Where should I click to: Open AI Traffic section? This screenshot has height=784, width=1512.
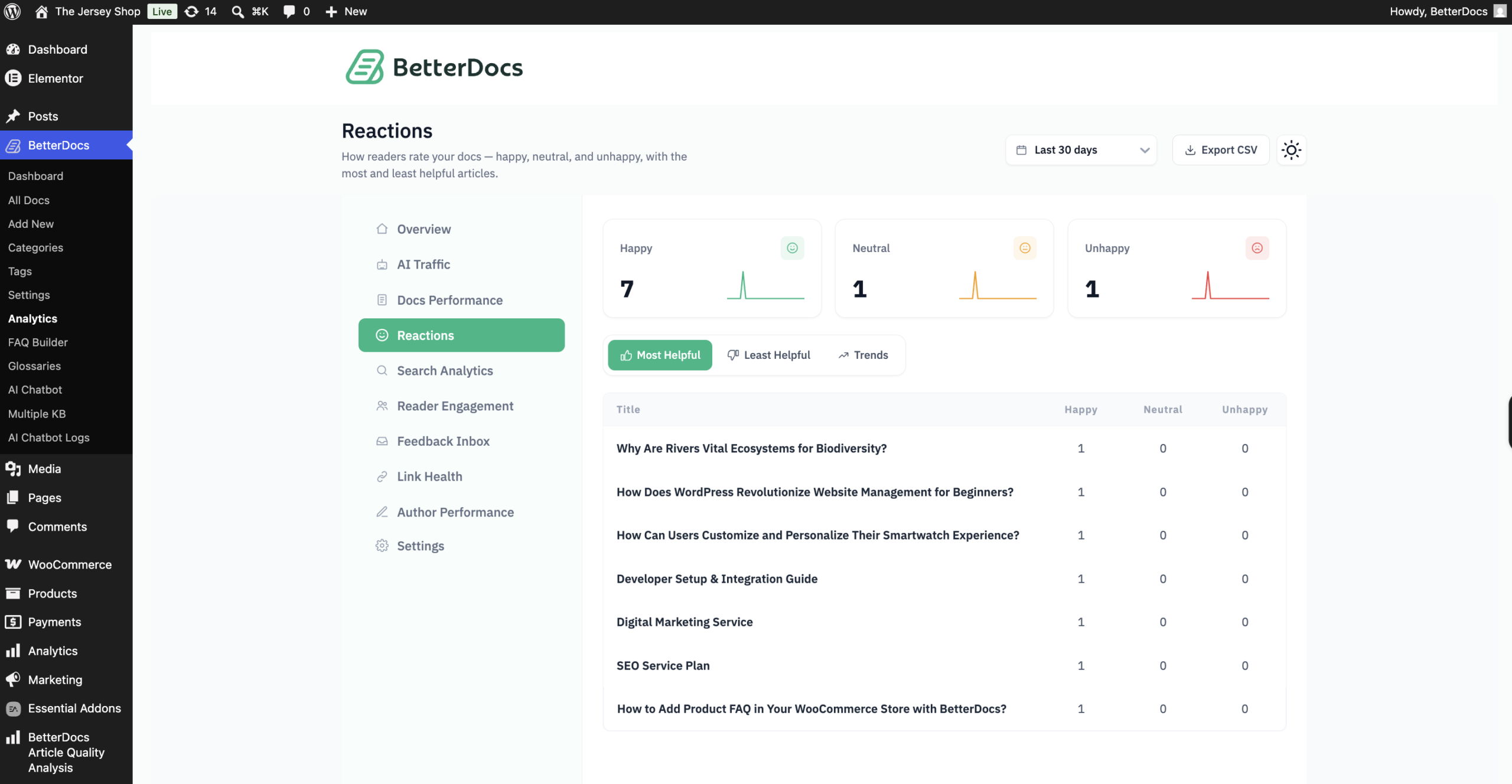pyautogui.click(x=461, y=264)
